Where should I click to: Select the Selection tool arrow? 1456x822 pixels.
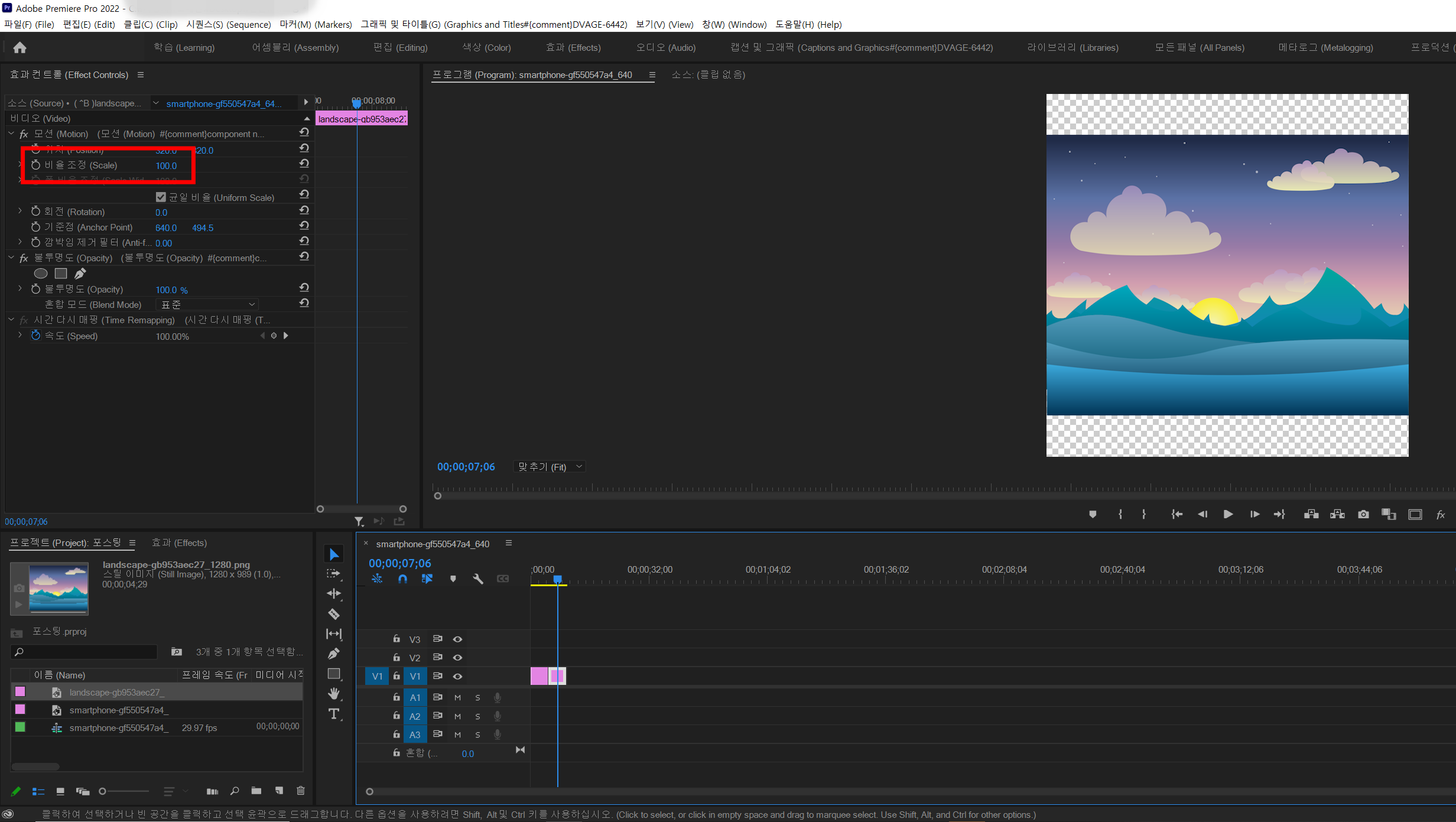click(x=334, y=554)
